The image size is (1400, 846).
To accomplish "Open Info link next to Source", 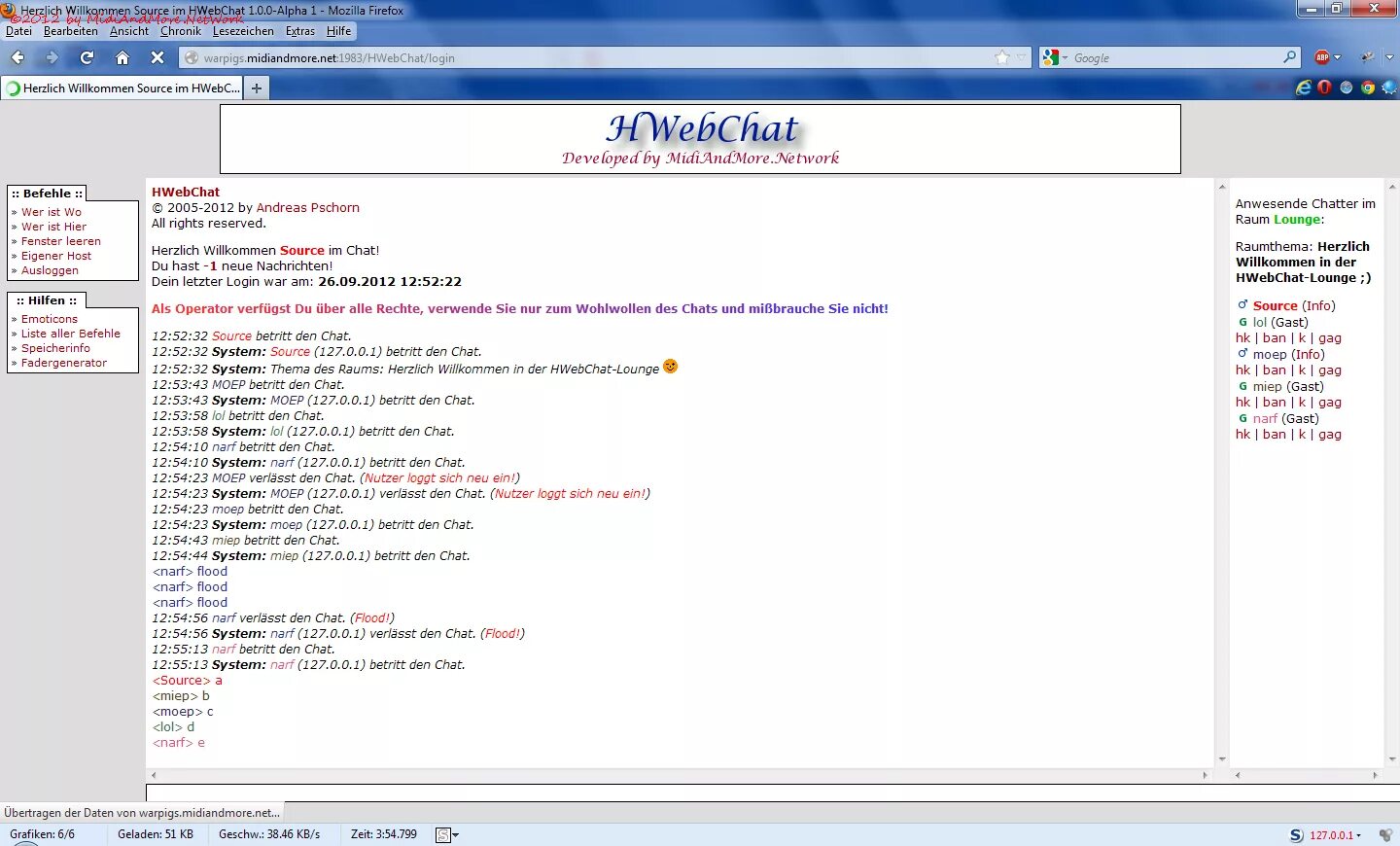I will click(1319, 306).
